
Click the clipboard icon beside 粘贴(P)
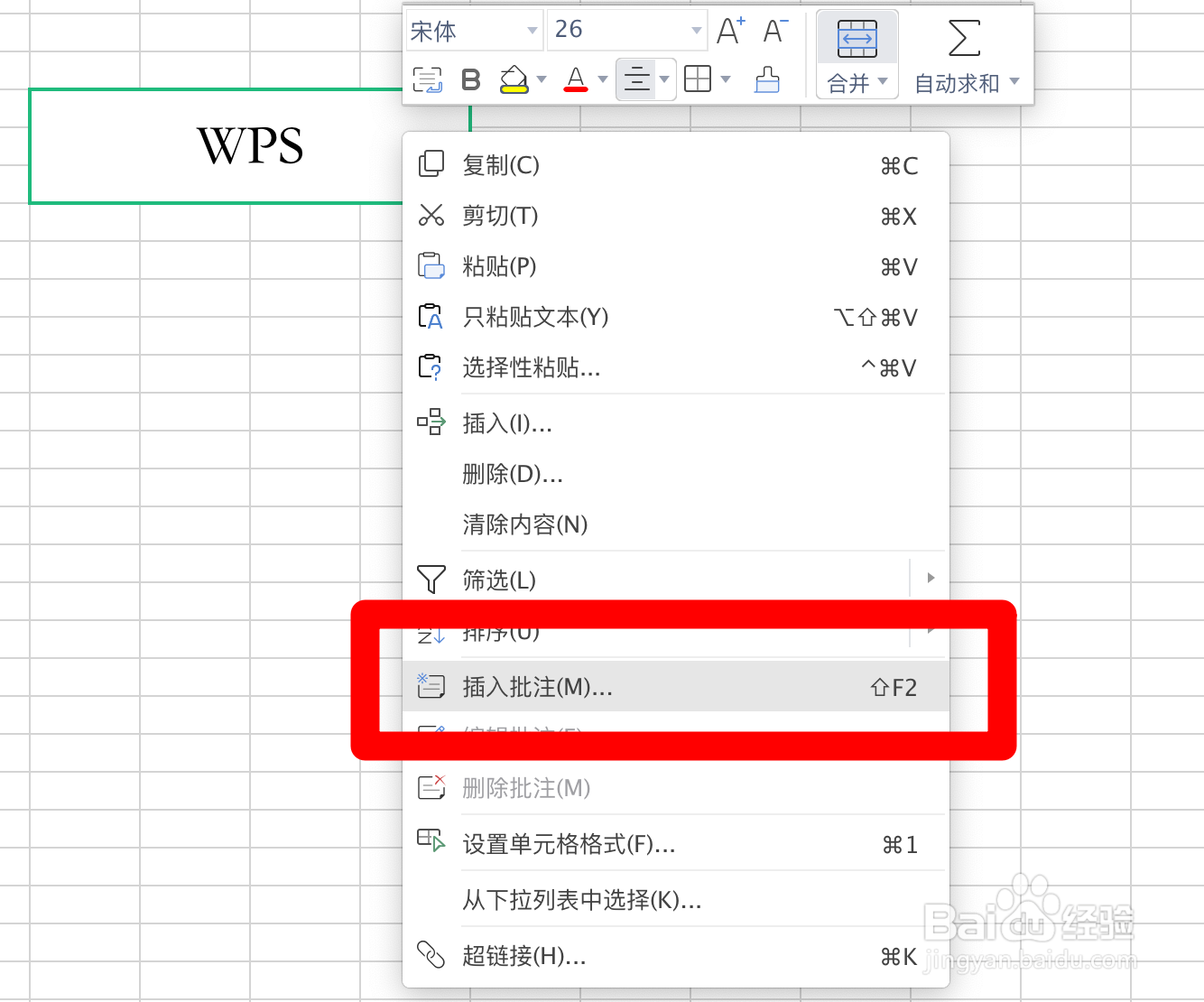431,265
